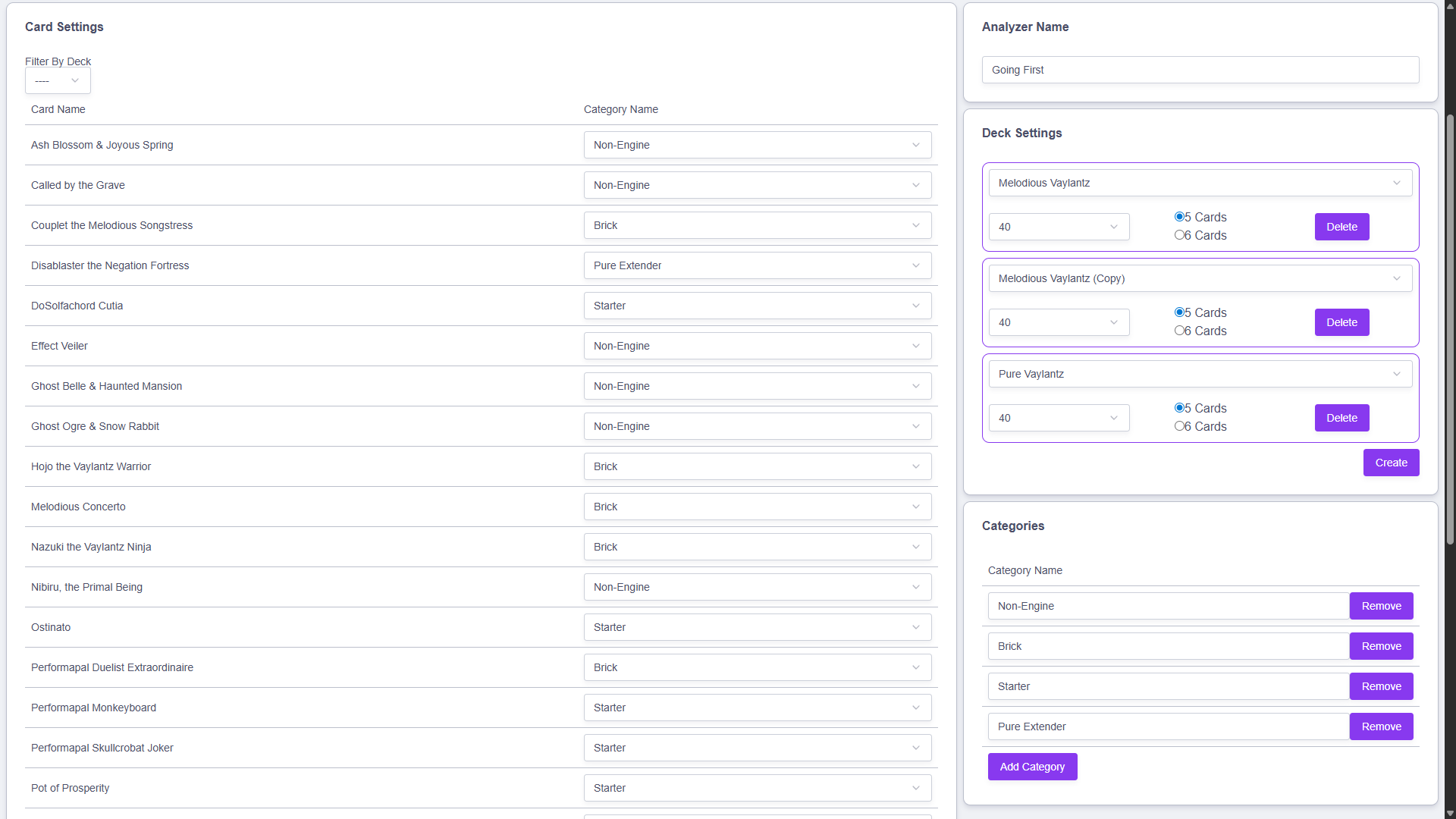This screenshot has width=1456, height=819.
Task: Change Performapal Duelist Extraordinaire category
Action: [x=758, y=667]
